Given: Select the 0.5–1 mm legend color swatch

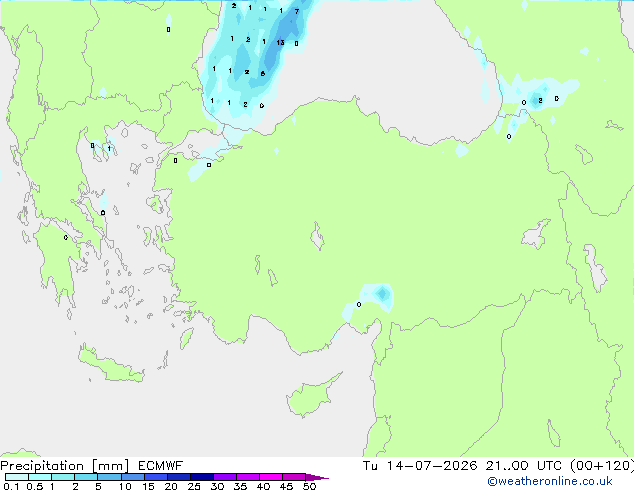Looking at the screenshot, I should 40,477.
